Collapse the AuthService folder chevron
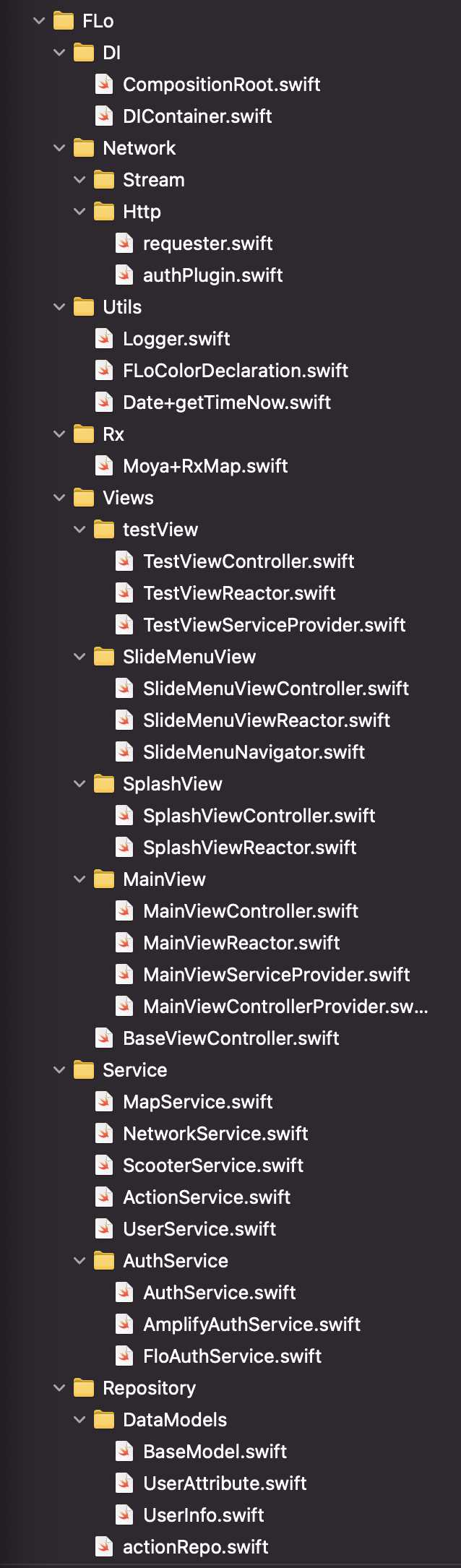Image resolution: width=461 pixels, height=1568 pixels. [x=79, y=1261]
